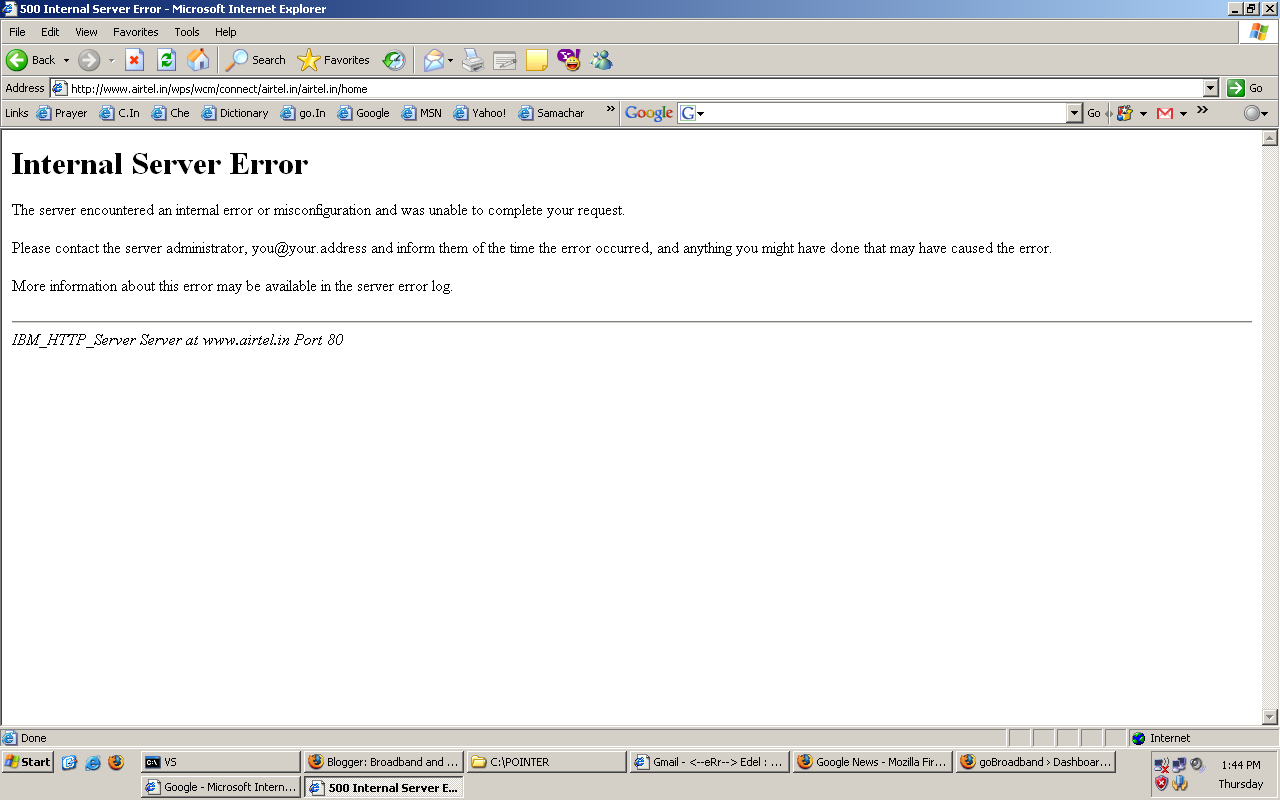Open the Samachar link in Links bar
Viewport: 1280px width, 800px height.
(551, 113)
